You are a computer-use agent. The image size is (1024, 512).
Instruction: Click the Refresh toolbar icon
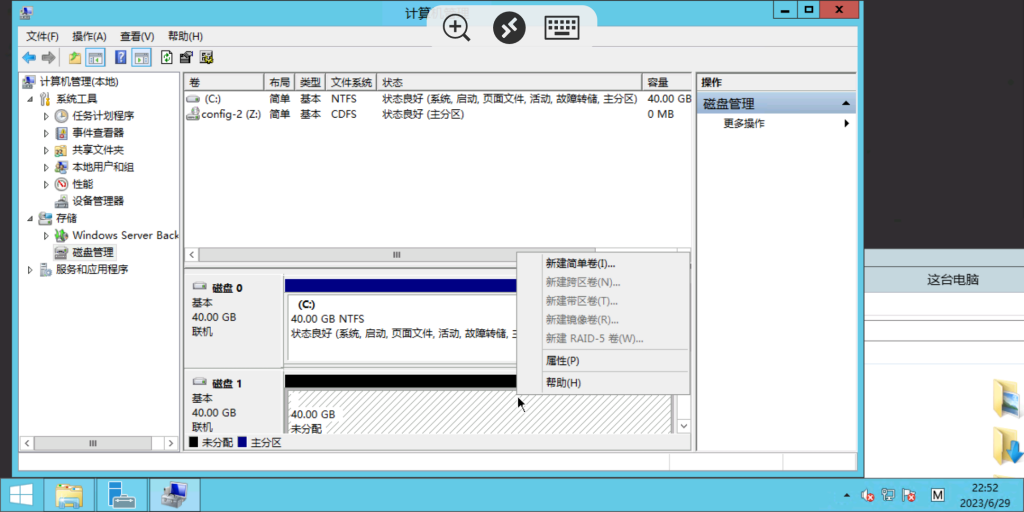(167, 57)
